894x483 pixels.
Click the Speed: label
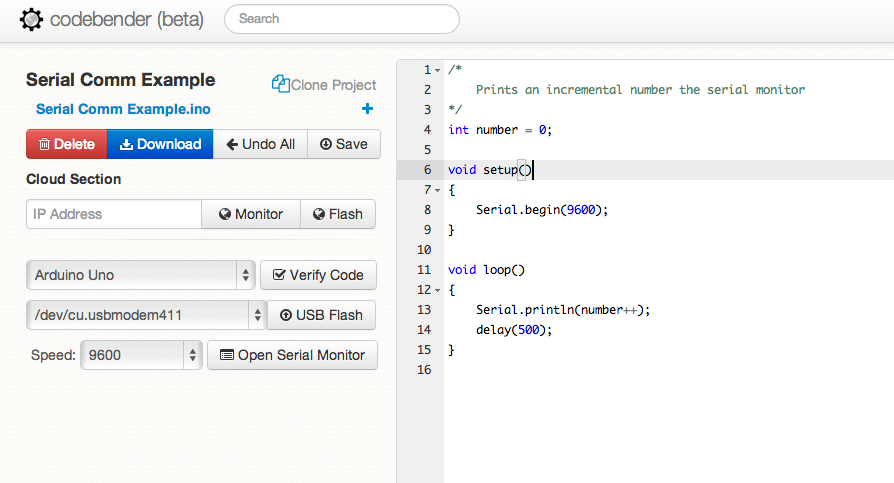(53, 355)
